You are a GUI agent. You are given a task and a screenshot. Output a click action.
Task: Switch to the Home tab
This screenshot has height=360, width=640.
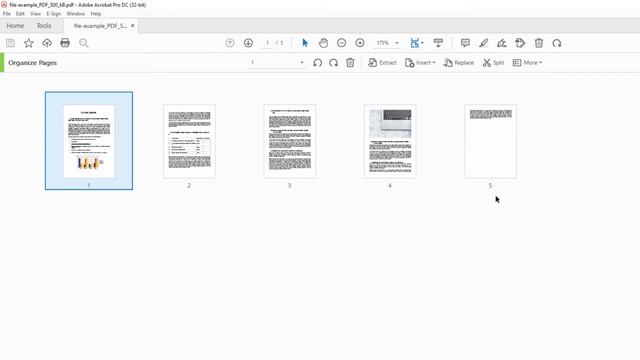[15, 26]
